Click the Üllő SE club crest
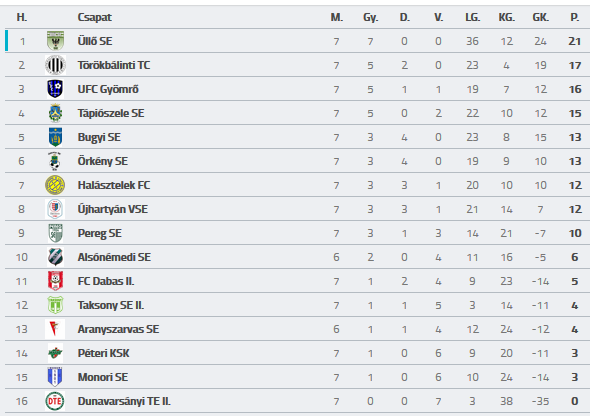 (55, 41)
